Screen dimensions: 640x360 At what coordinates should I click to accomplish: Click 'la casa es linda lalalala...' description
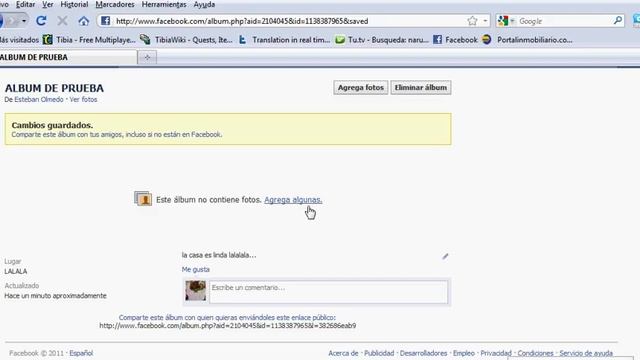tap(219, 255)
